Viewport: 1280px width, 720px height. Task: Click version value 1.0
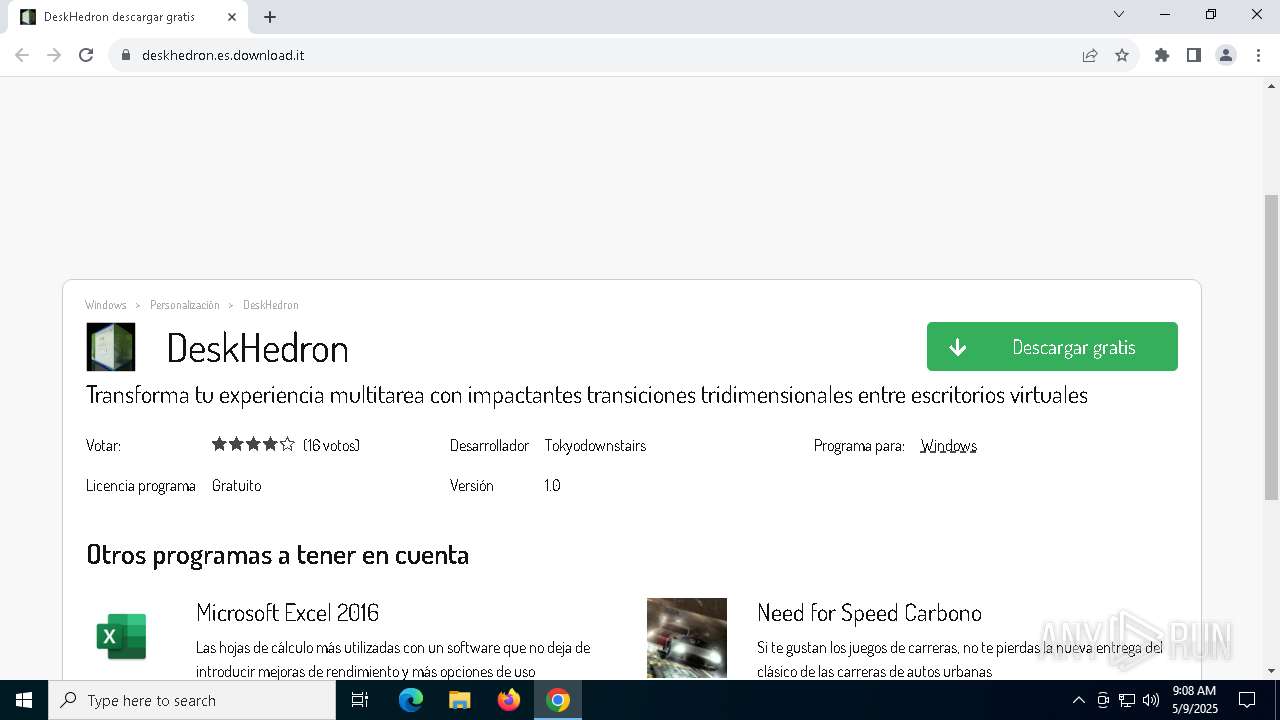point(552,486)
